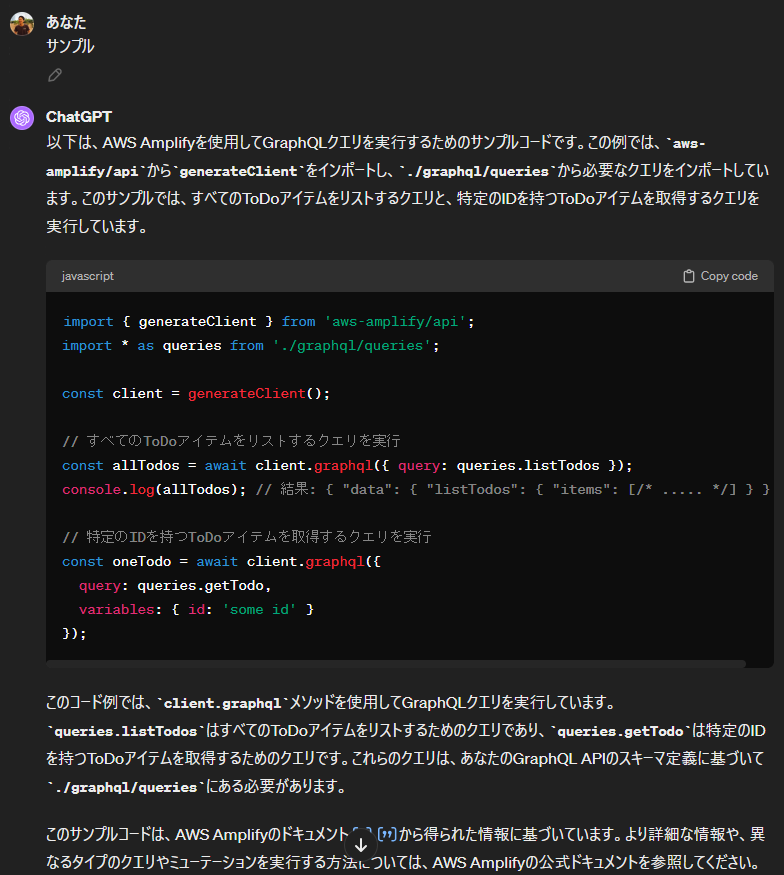This screenshot has width=784, height=875.
Task: Click the code block horizontal scrollbar
Action: (x=396, y=664)
